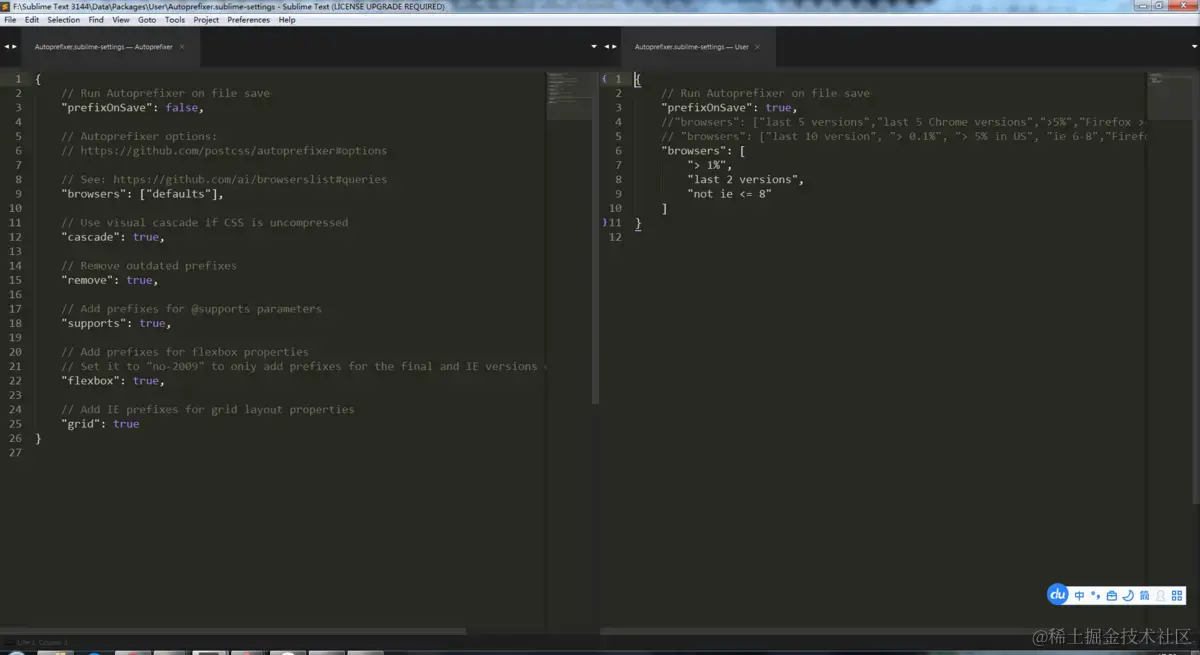Click the "> 1%" entry in User pane

[710, 165]
